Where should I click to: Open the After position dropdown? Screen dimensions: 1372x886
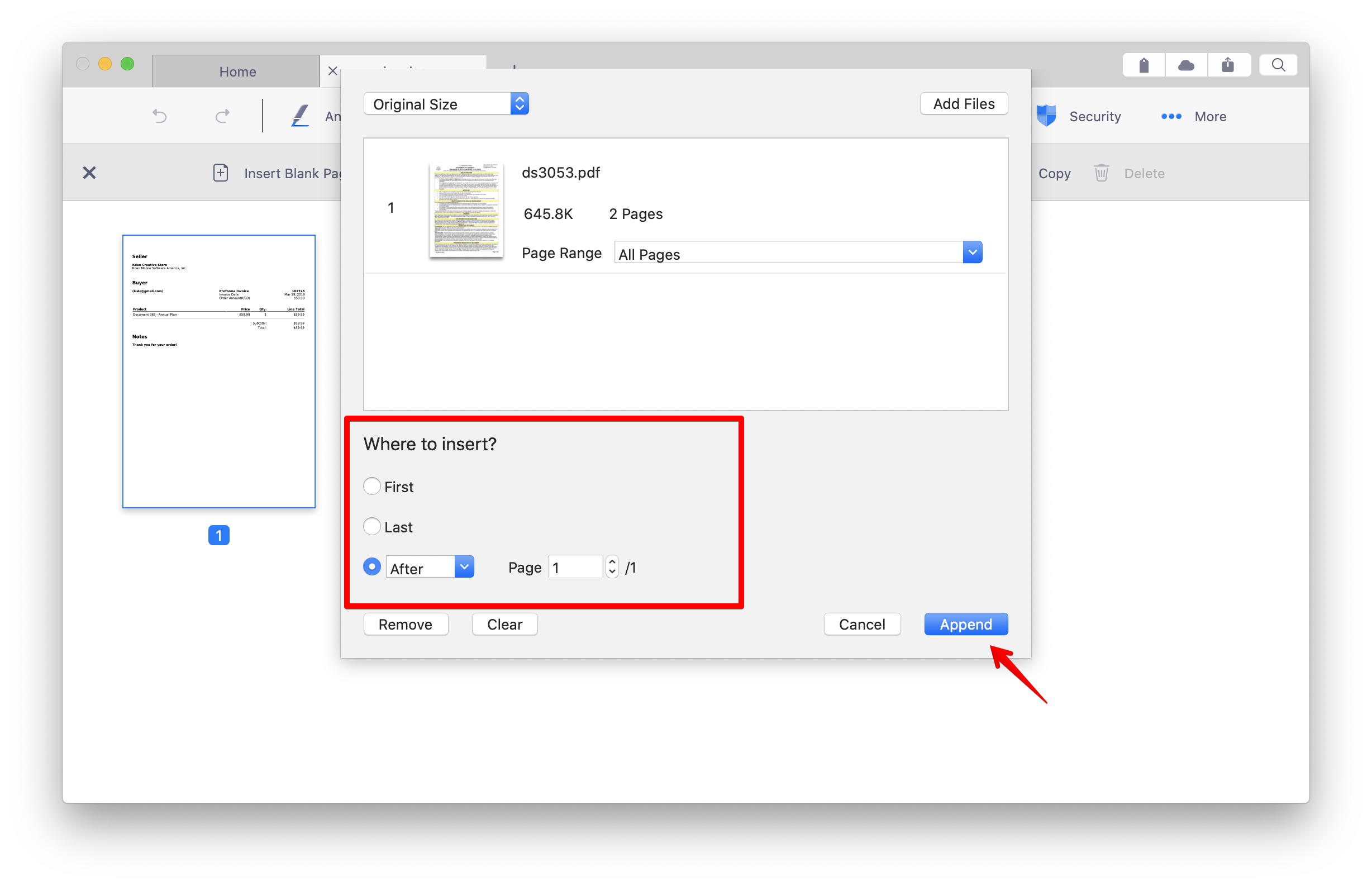tap(464, 567)
